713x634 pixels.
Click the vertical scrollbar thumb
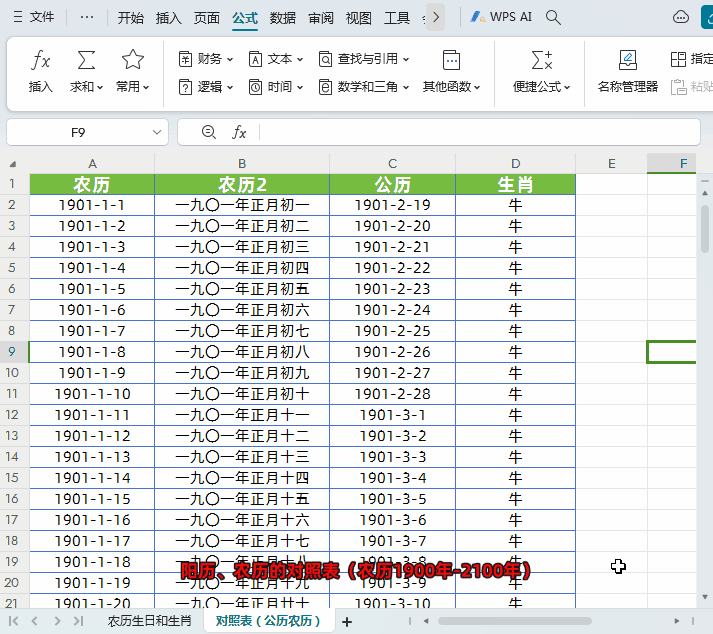(705, 228)
